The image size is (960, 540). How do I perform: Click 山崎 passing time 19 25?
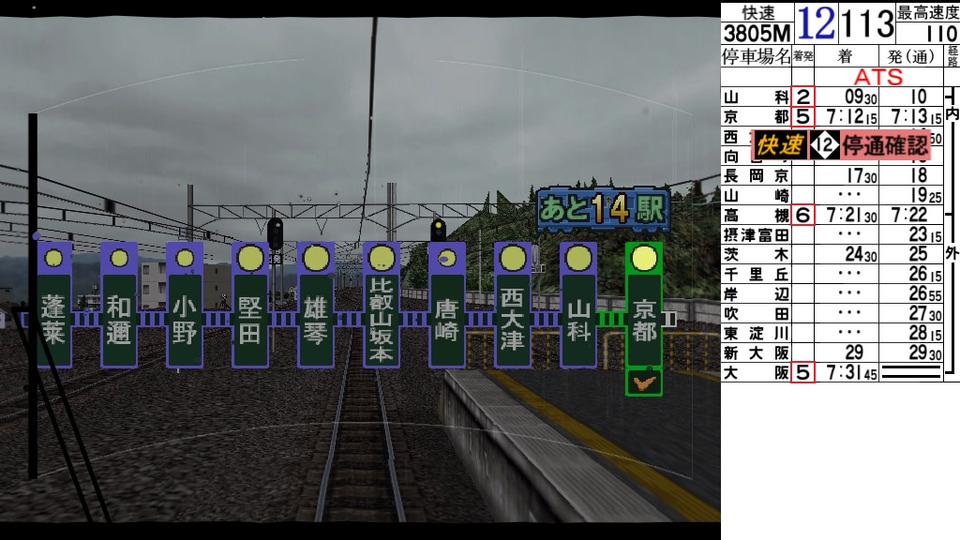925,196
